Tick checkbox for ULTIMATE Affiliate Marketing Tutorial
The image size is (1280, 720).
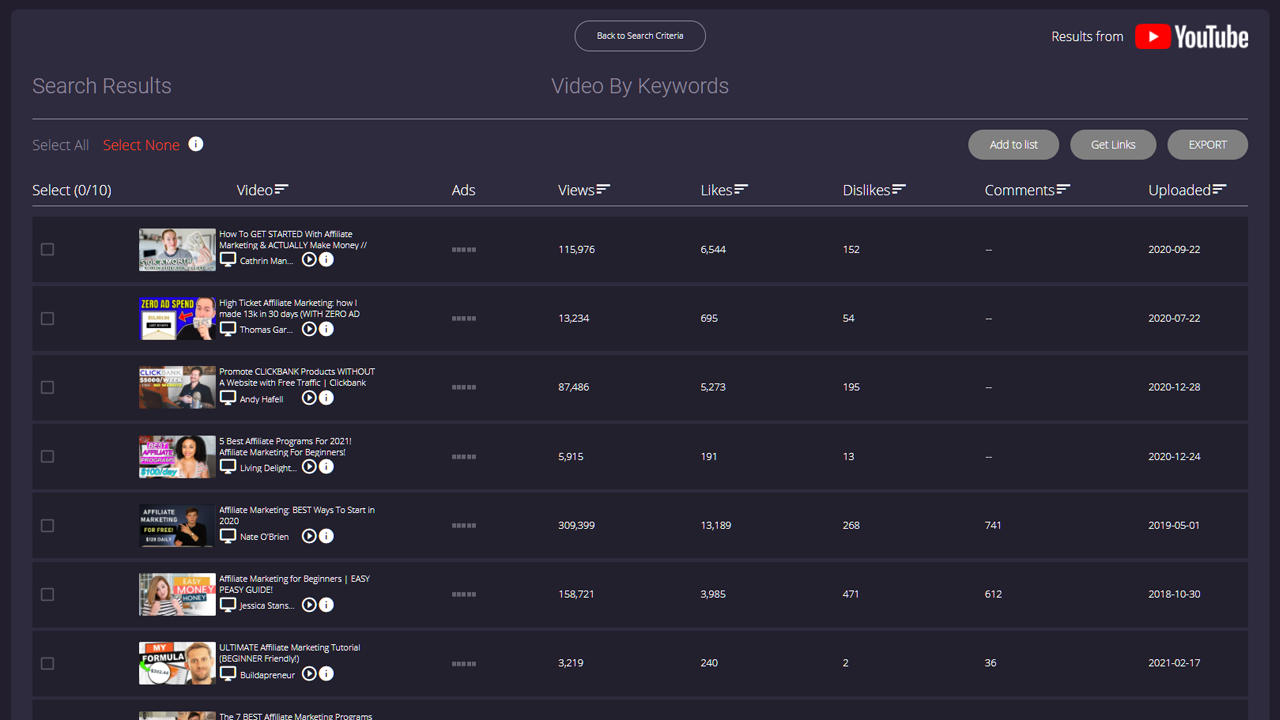click(x=47, y=663)
